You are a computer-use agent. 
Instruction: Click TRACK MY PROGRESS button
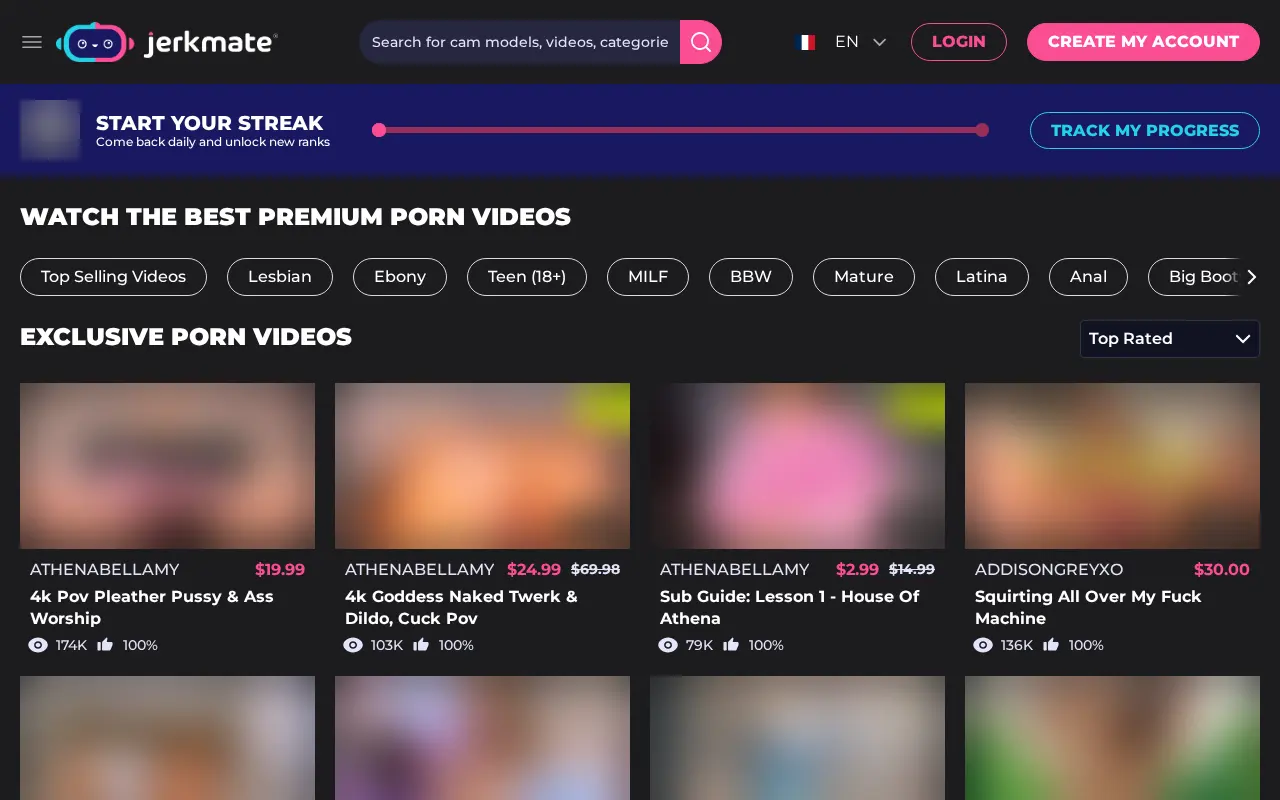[x=1145, y=130]
